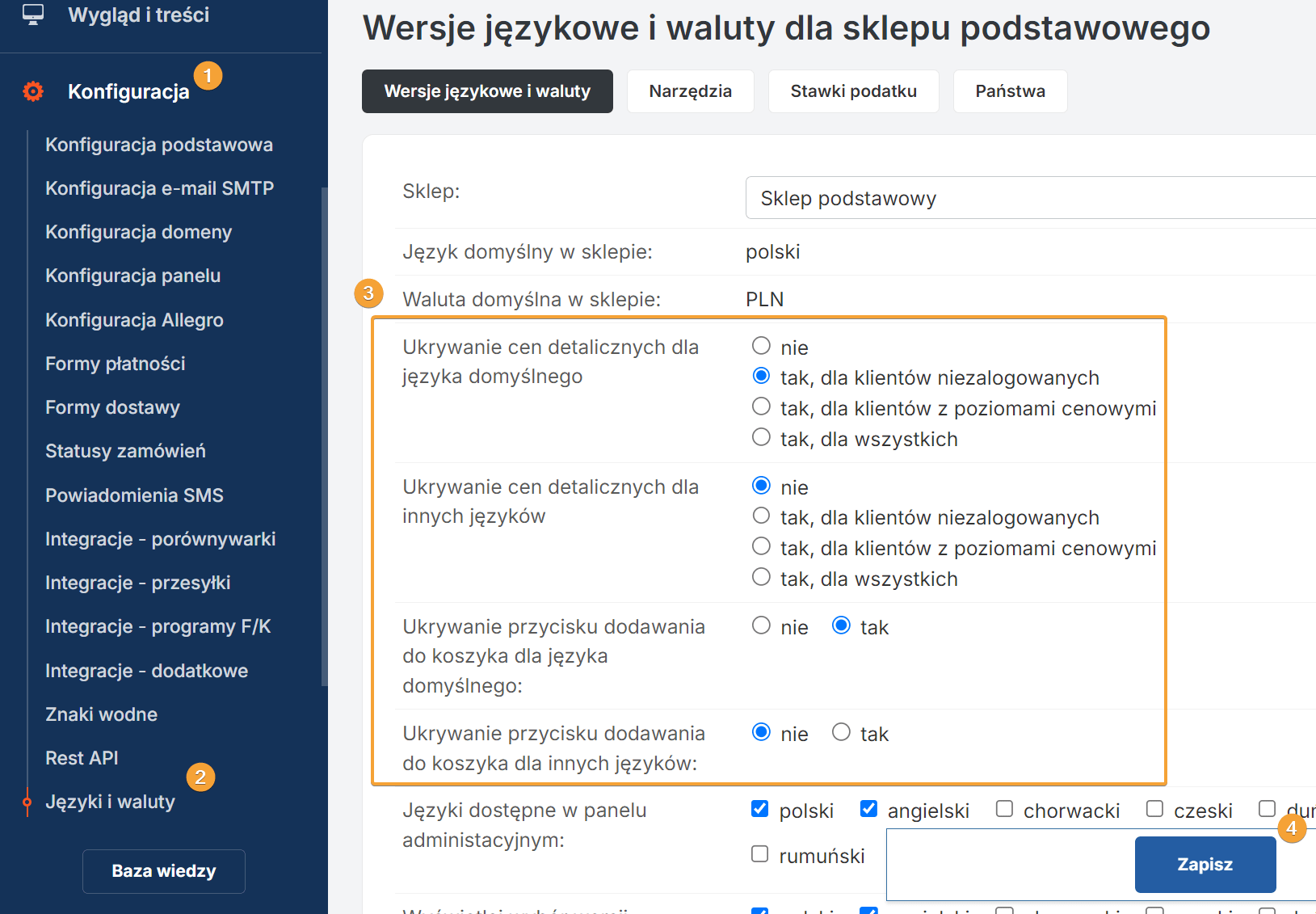Uncheck the angielski admin panel language
Screen dimensions: 1316x914
tap(868, 809)
